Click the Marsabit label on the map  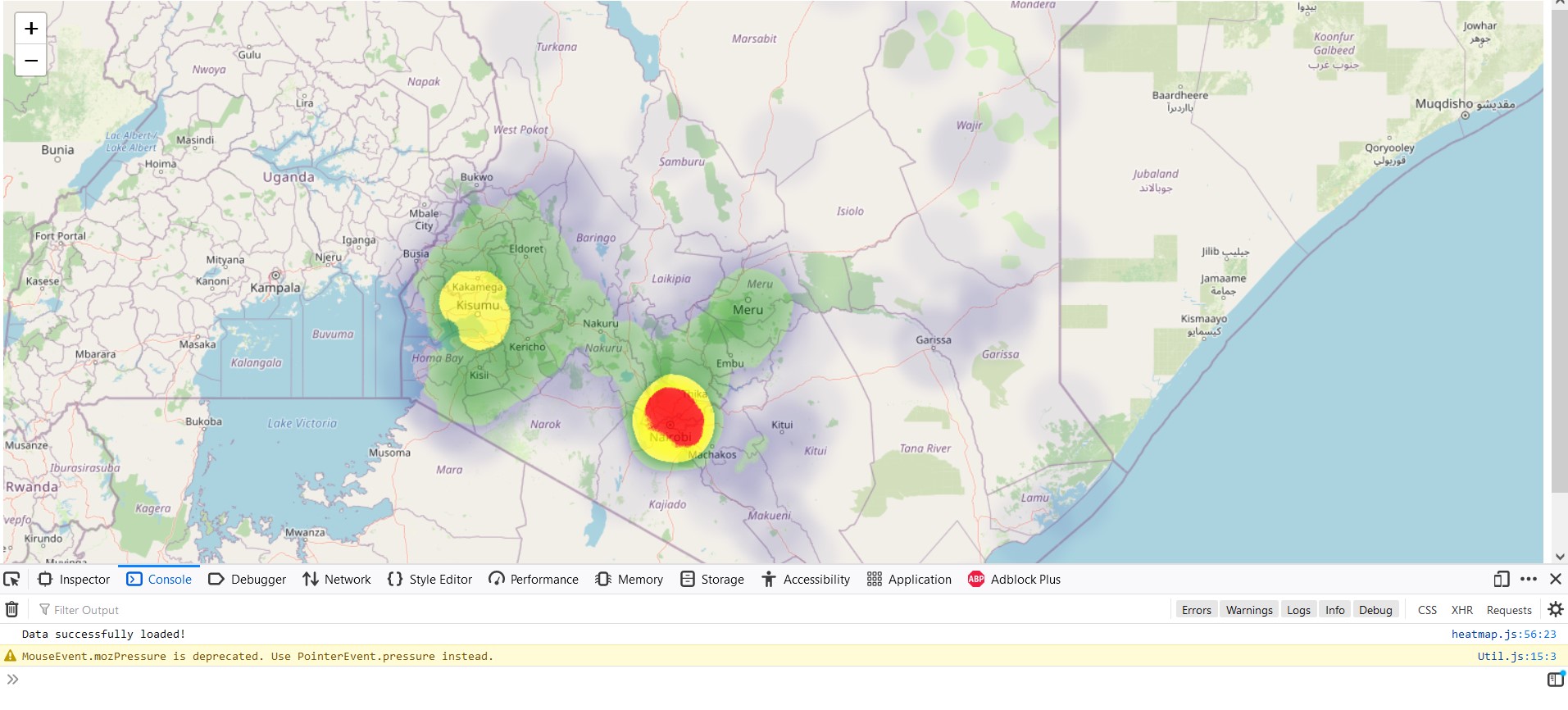tap(754, 39)
